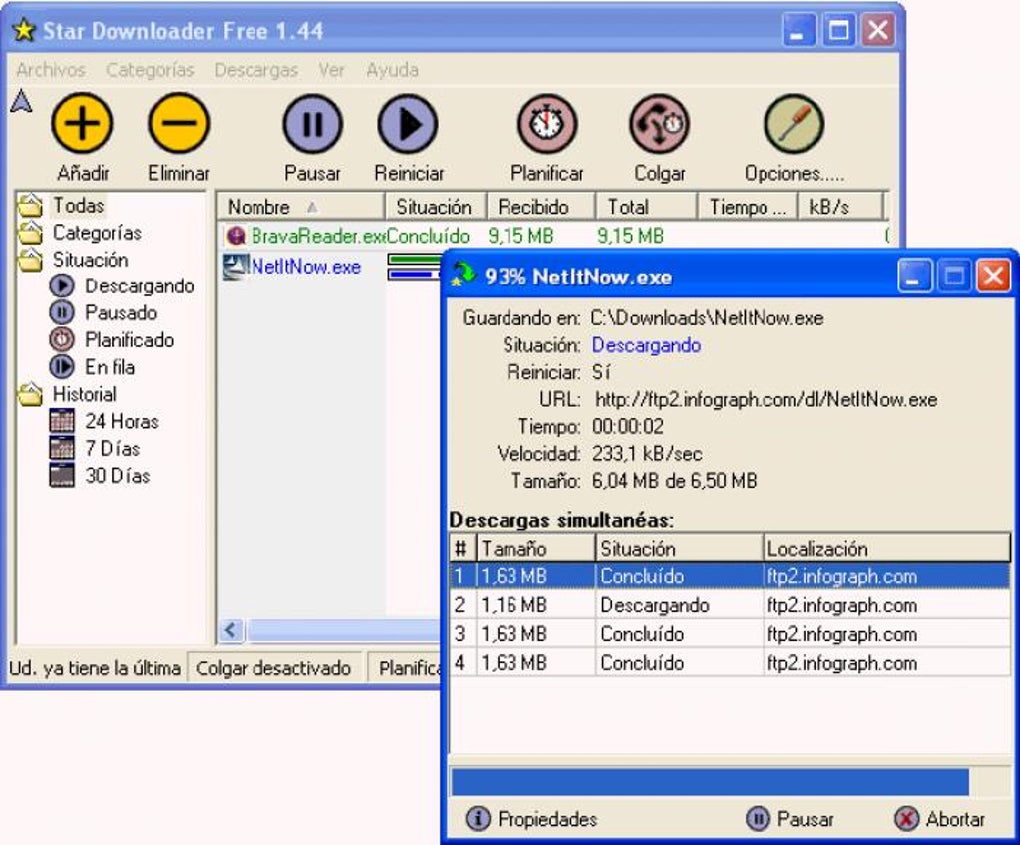Sort by the Recibido column header
The image size is (1020, 845).
tap(541, 207)
